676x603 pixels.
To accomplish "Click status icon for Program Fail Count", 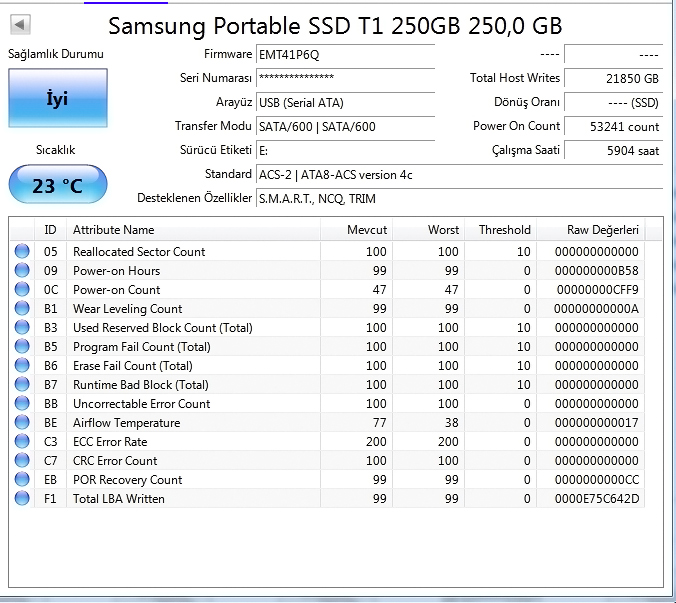I will point(22,346).
